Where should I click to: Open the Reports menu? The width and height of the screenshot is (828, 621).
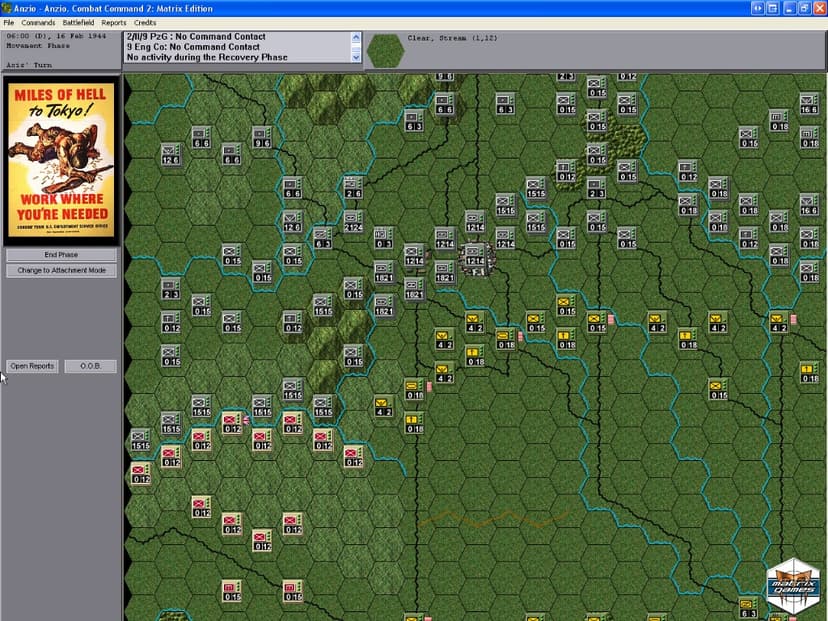pyautogui.click(x=114, y=23)
